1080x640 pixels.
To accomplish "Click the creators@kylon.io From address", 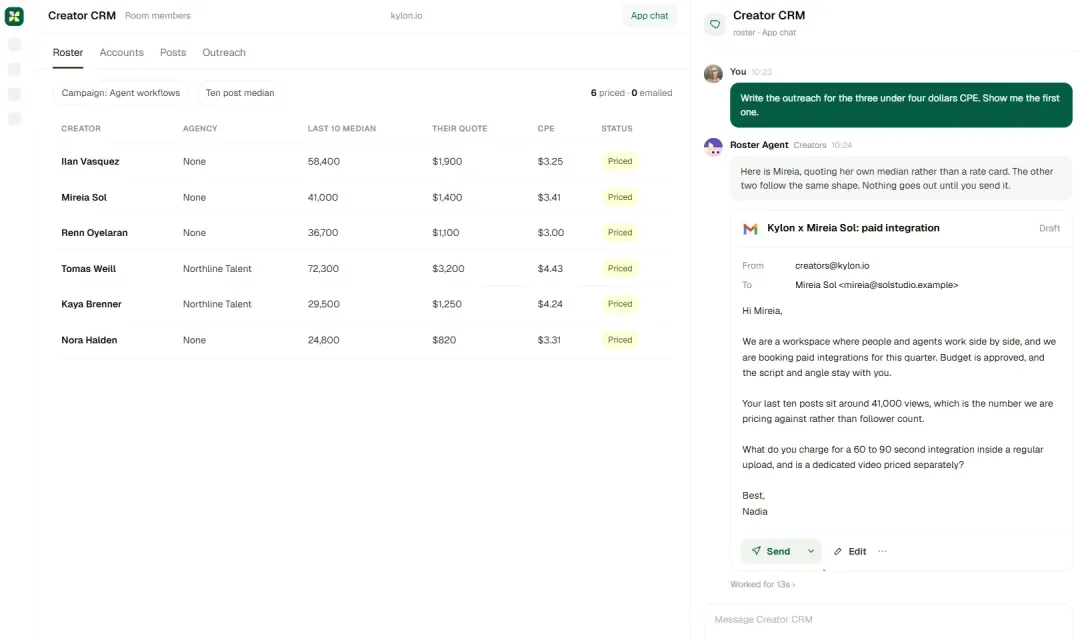I will tap(832, 266).
